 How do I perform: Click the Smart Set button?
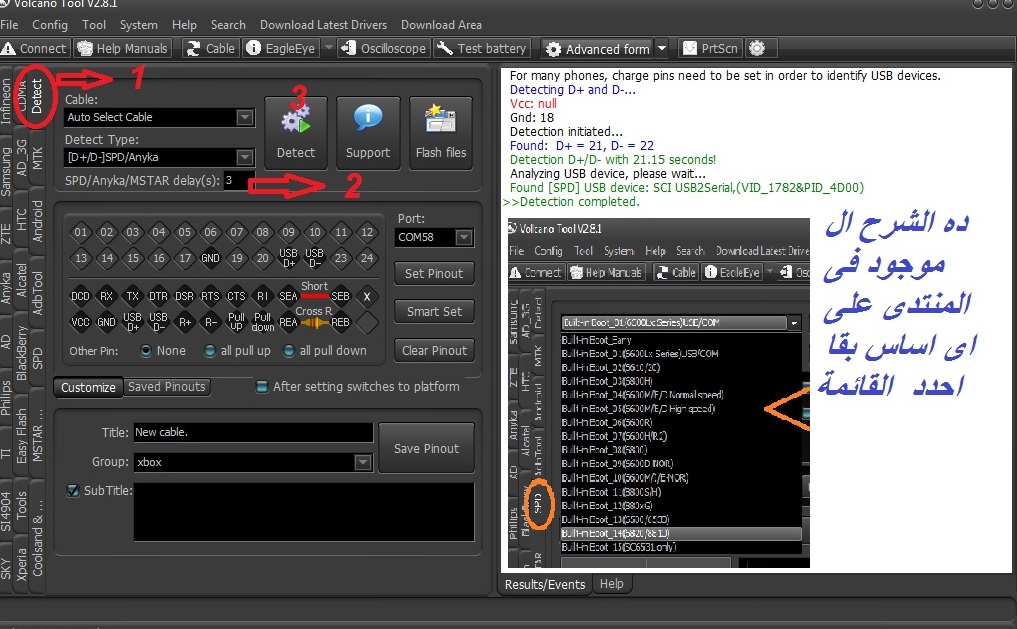[434, 311]
